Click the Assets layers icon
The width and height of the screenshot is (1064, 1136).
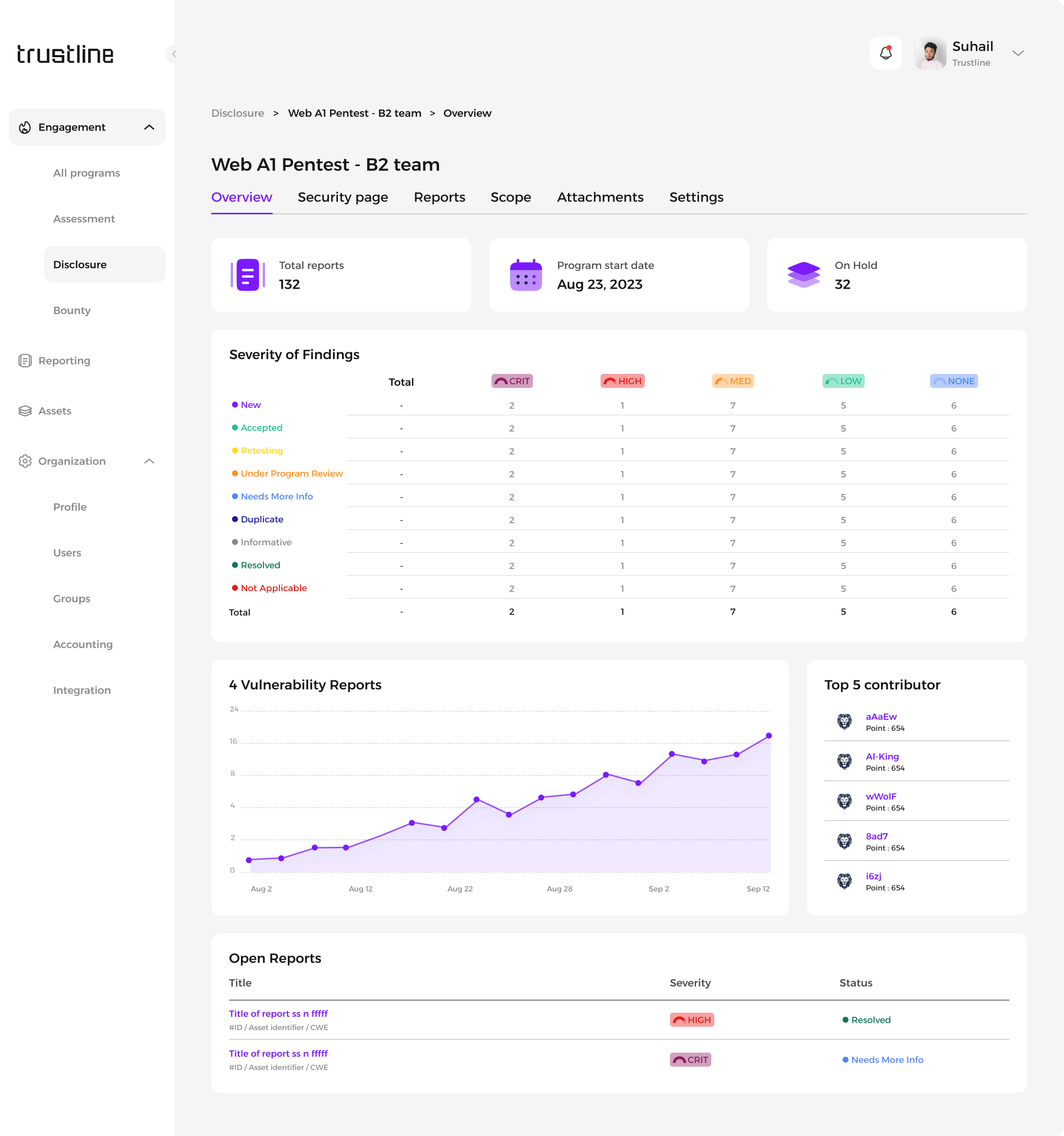tap(25, 411)
